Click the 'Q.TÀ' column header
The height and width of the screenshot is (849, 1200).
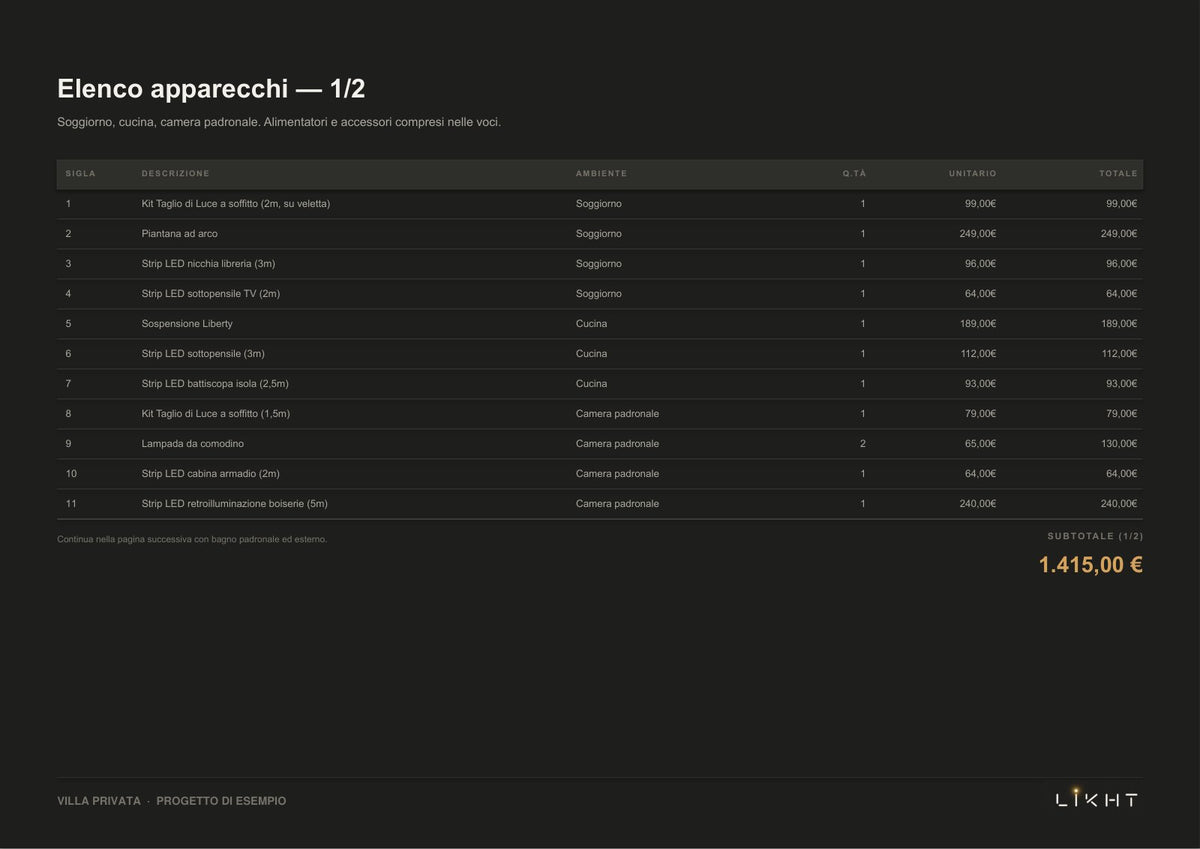pos(854,174)
